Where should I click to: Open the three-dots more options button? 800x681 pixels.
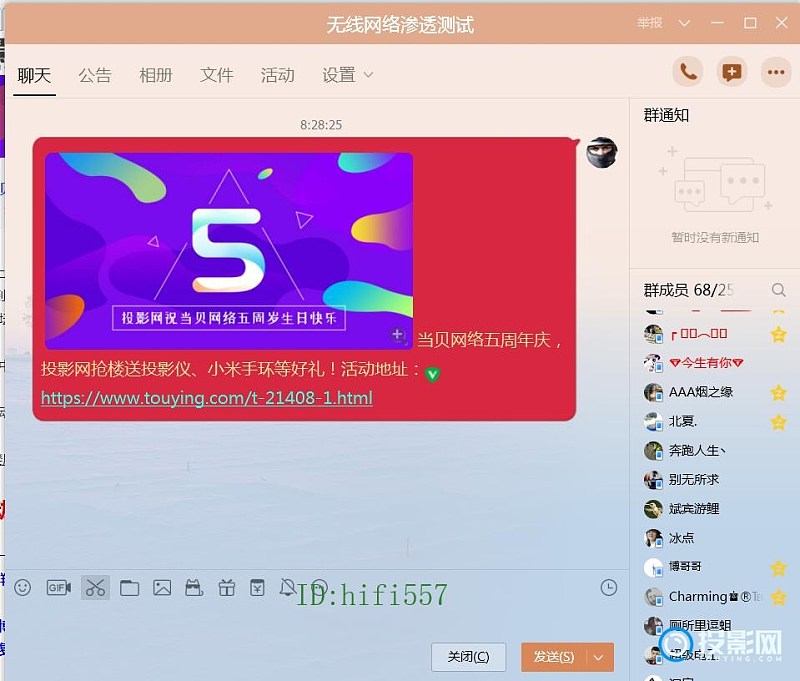click(776, 72)
